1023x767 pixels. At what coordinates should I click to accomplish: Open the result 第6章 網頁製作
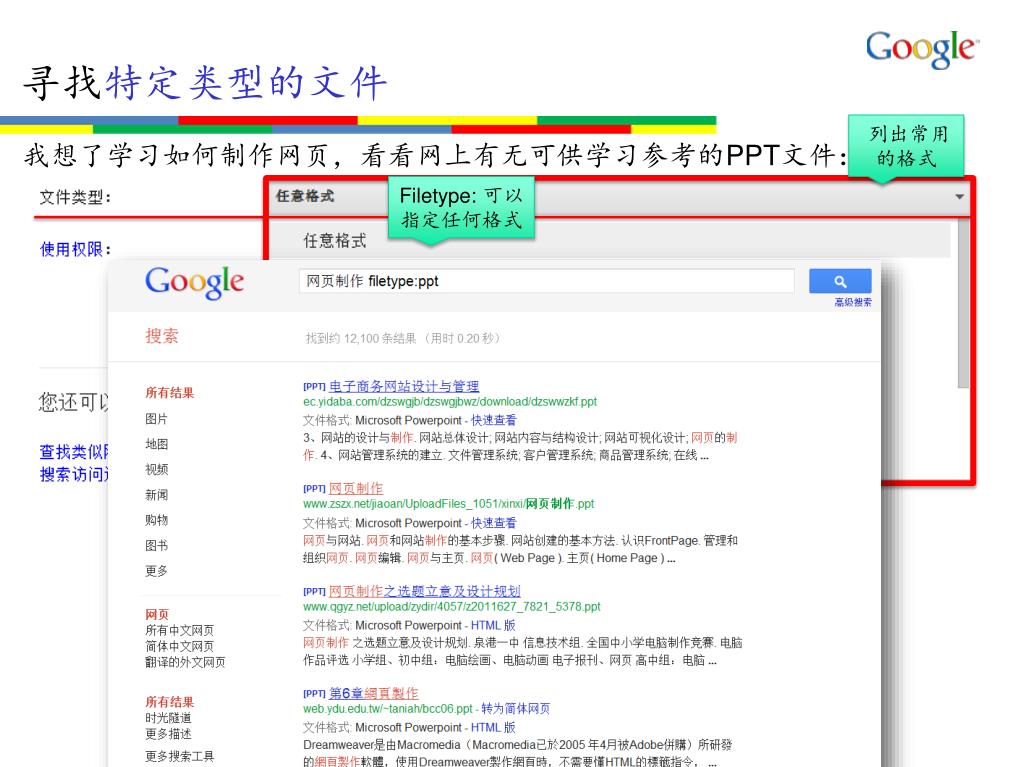tap(374, 693)
